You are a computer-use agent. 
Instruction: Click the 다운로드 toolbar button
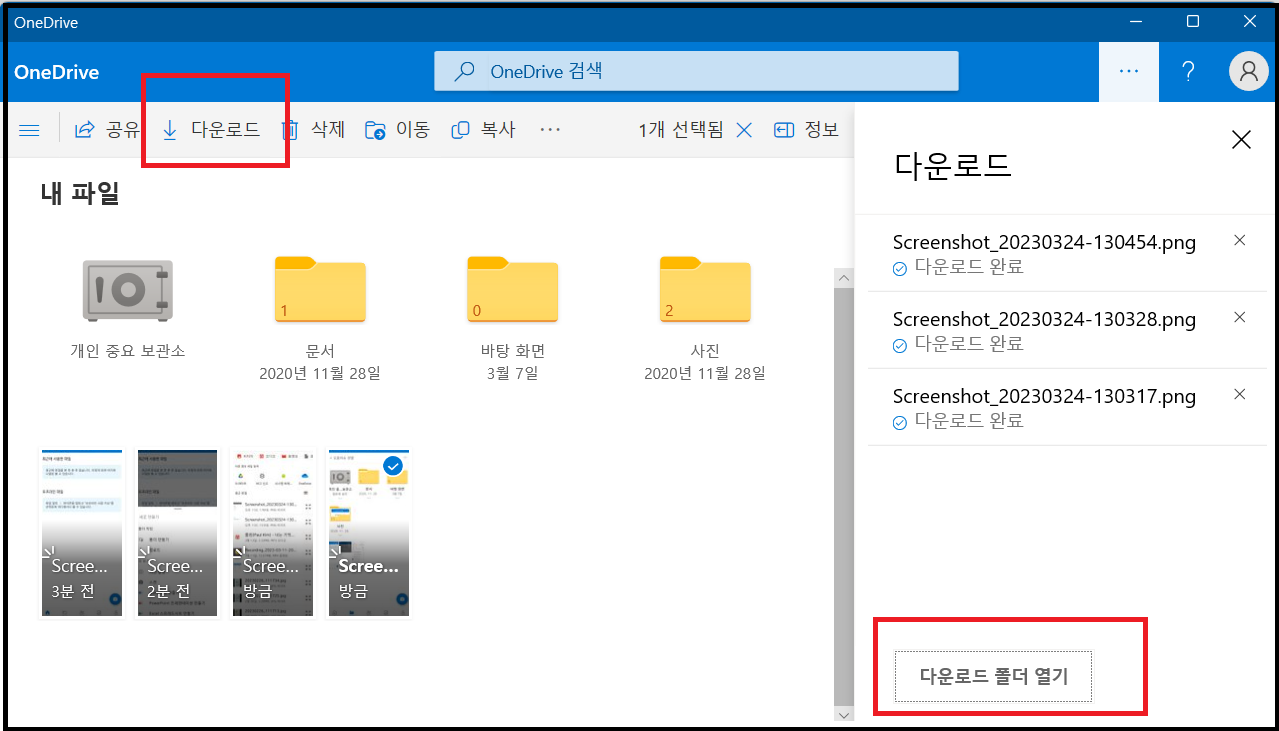[211, 130]
